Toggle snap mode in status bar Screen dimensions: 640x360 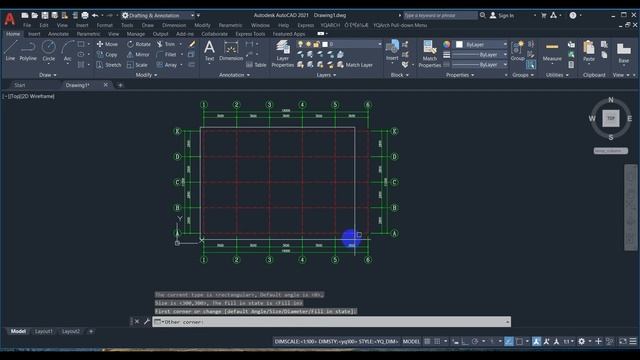pyautogui.click(x=437, y=341)
